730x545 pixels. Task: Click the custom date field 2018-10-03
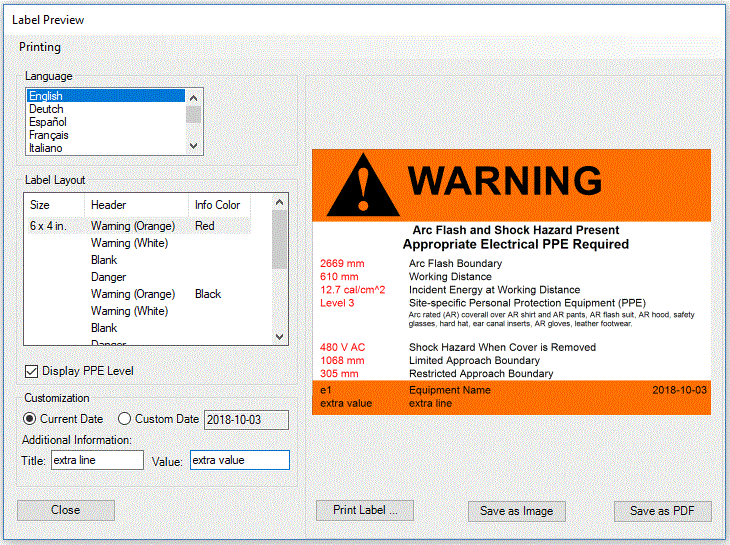pyautogui.click(x=246, y=420)
